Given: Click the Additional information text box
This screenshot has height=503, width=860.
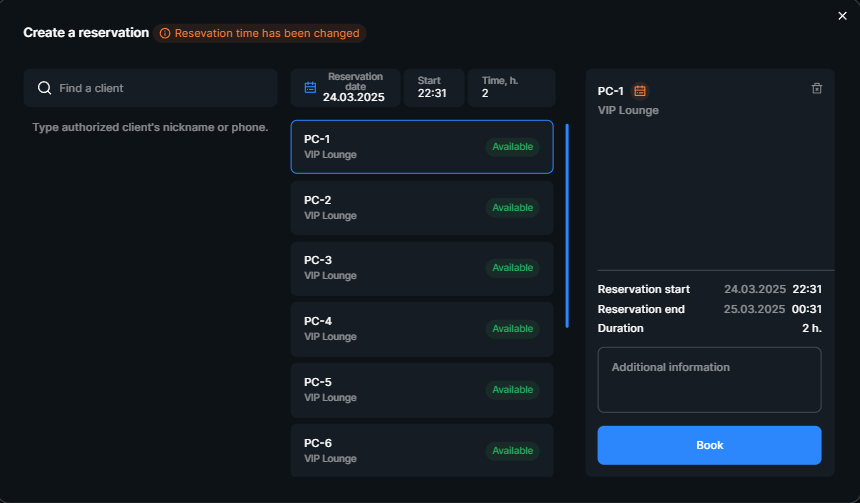Looking at the screenshot, I should click(709, 380).
